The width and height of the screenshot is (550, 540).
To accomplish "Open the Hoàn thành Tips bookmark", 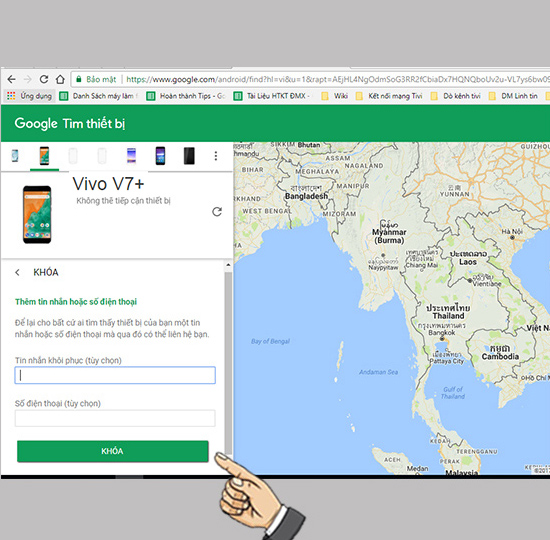I will click(x=186, y=96).
